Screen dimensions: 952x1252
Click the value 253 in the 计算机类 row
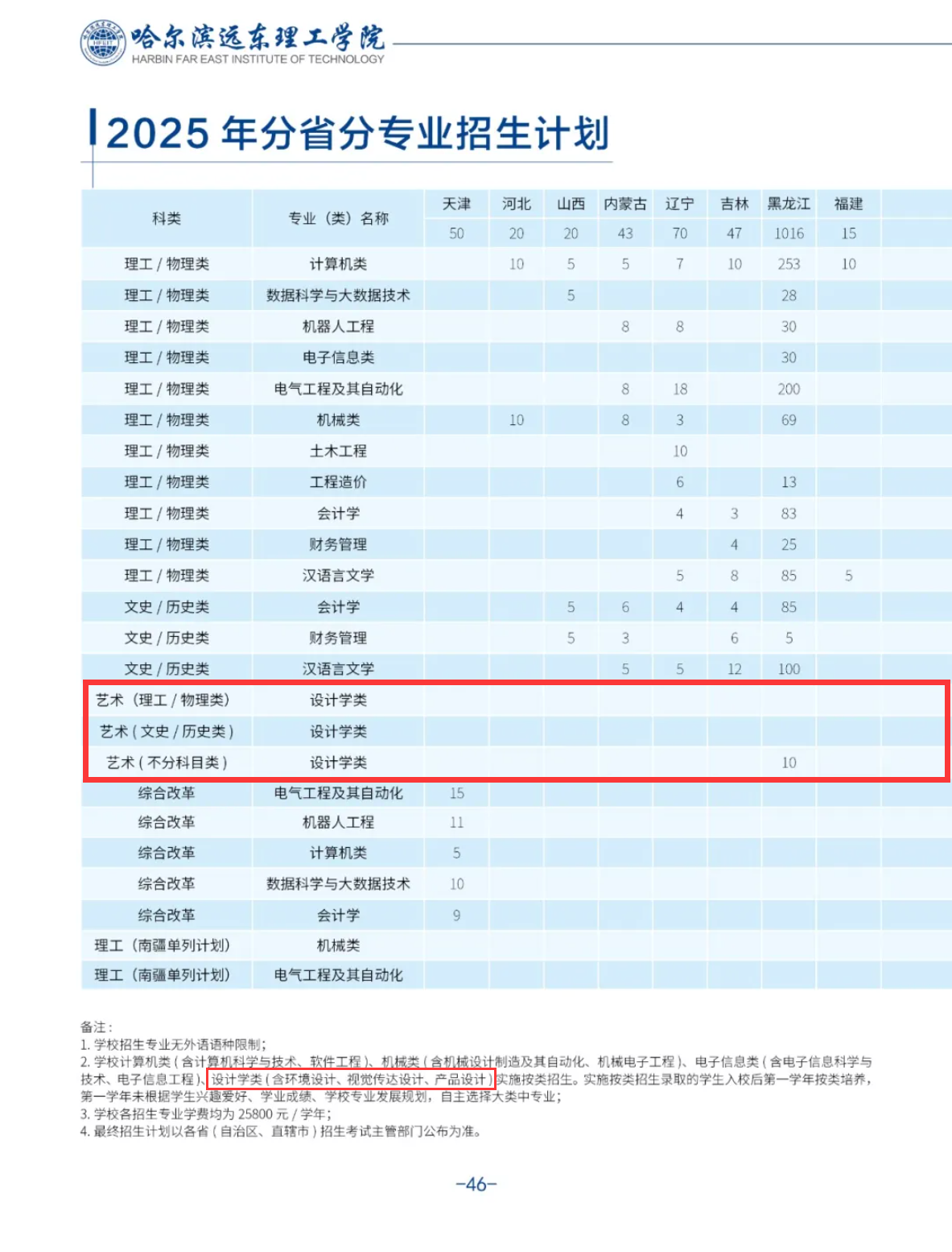789,264
